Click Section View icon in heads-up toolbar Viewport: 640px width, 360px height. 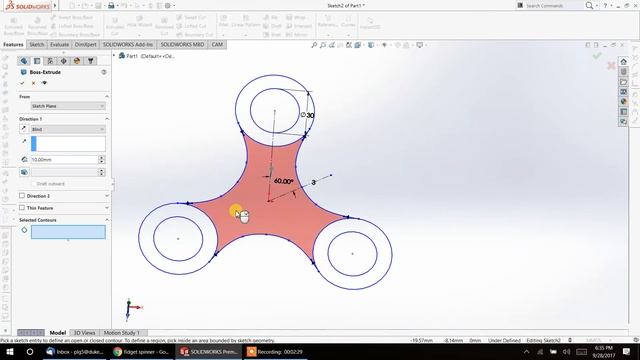pyautogui.click(x=340, y=45)
